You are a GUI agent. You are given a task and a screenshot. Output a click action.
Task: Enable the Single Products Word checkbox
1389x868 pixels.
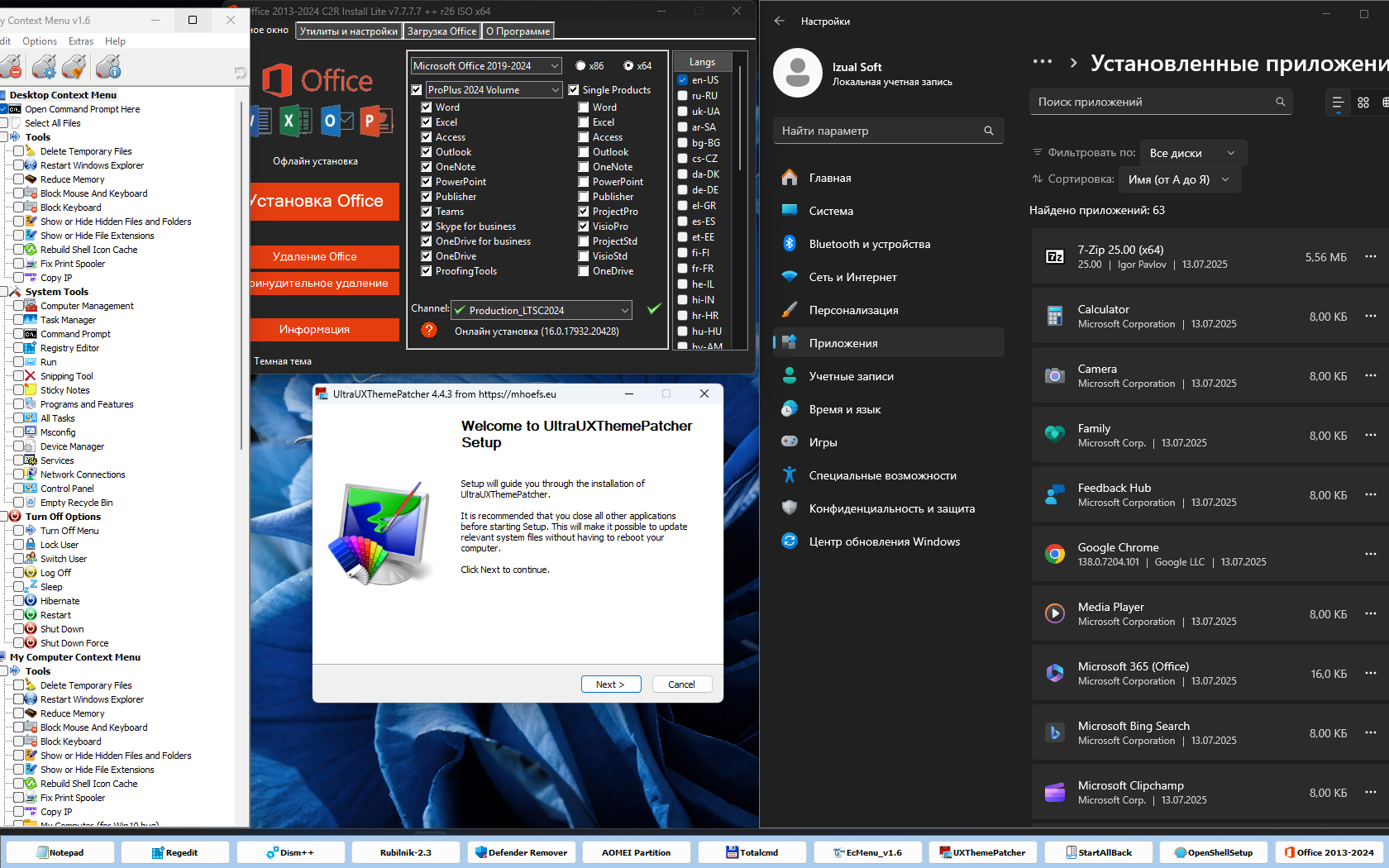(584, 107)
